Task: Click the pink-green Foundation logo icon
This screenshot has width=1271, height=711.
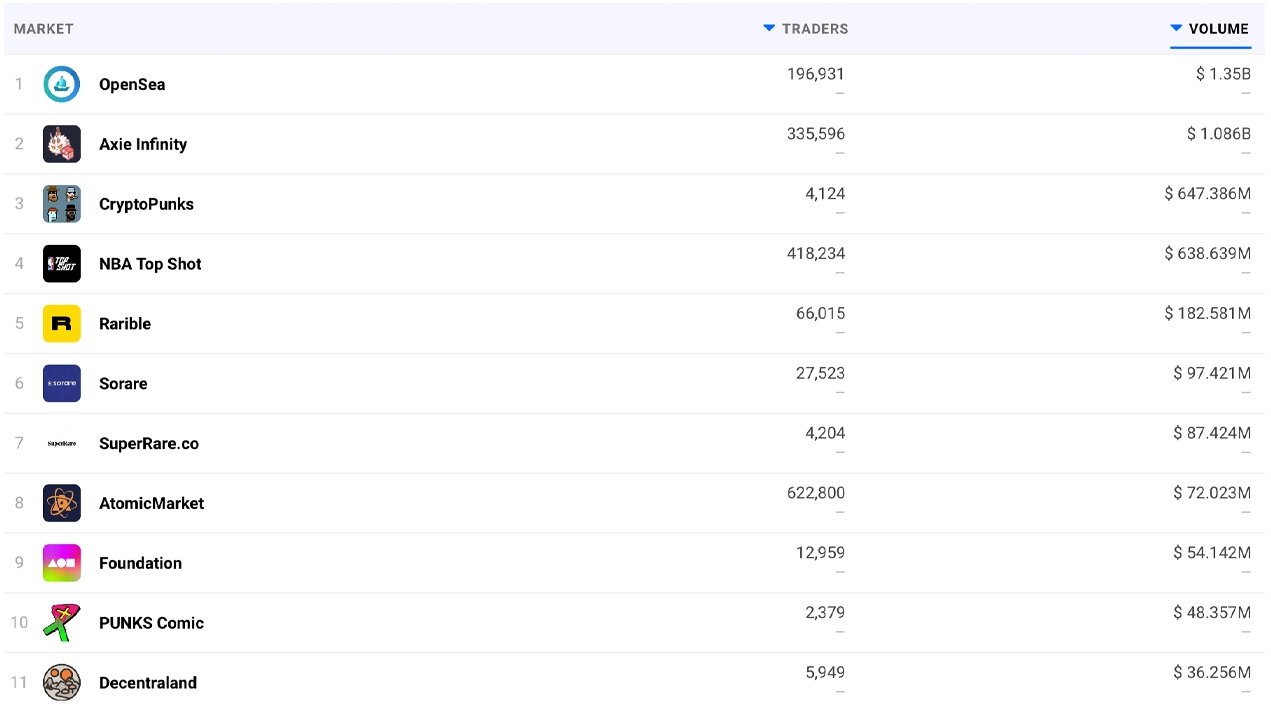Action: click(62, 563)
